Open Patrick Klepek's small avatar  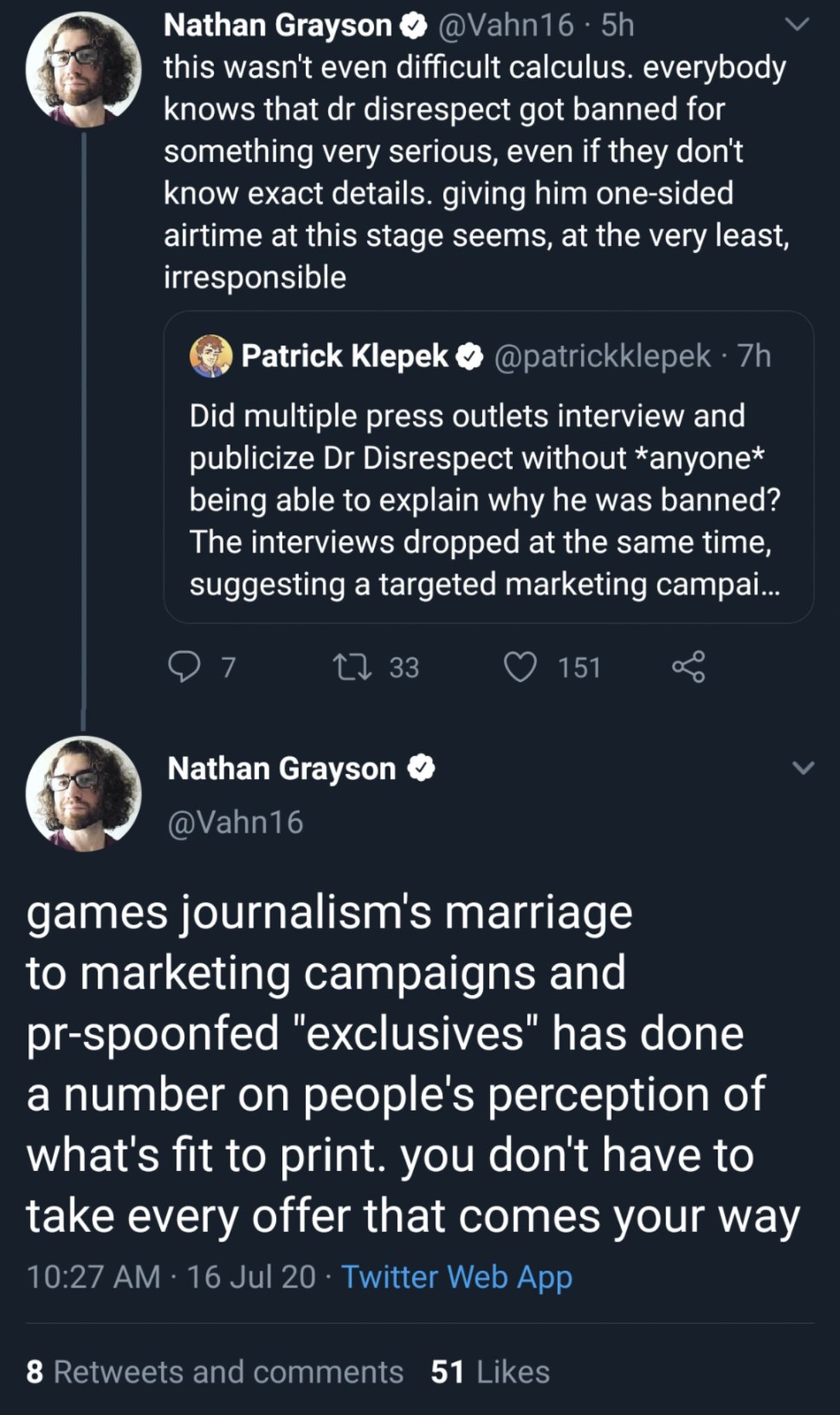(x=210, y=356)
